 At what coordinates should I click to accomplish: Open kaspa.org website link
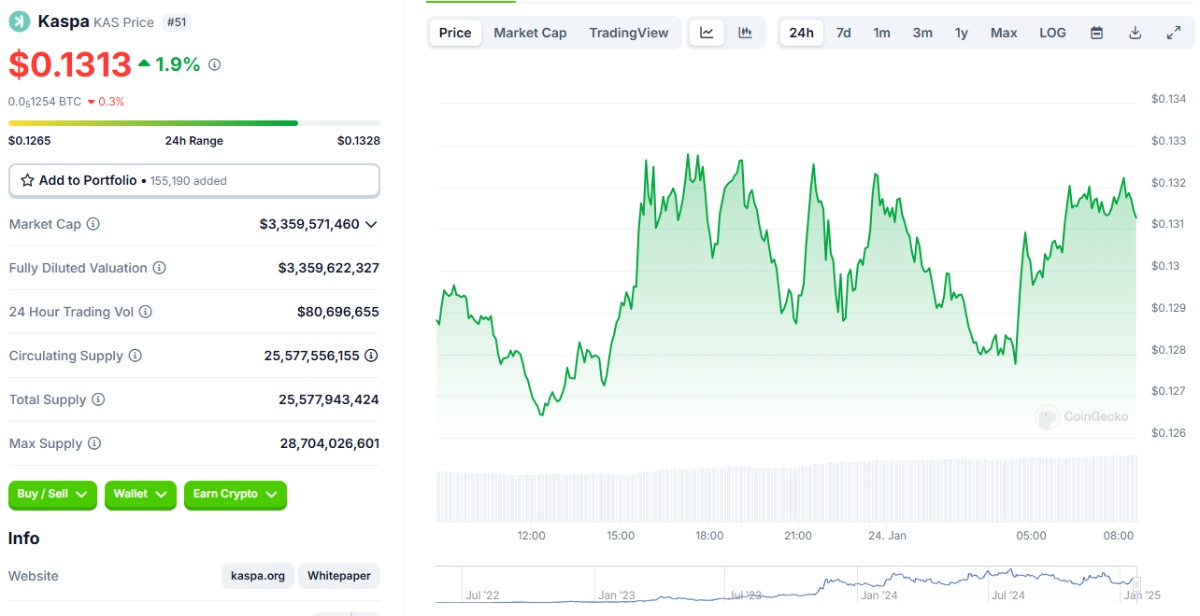(x=258, y=576)
